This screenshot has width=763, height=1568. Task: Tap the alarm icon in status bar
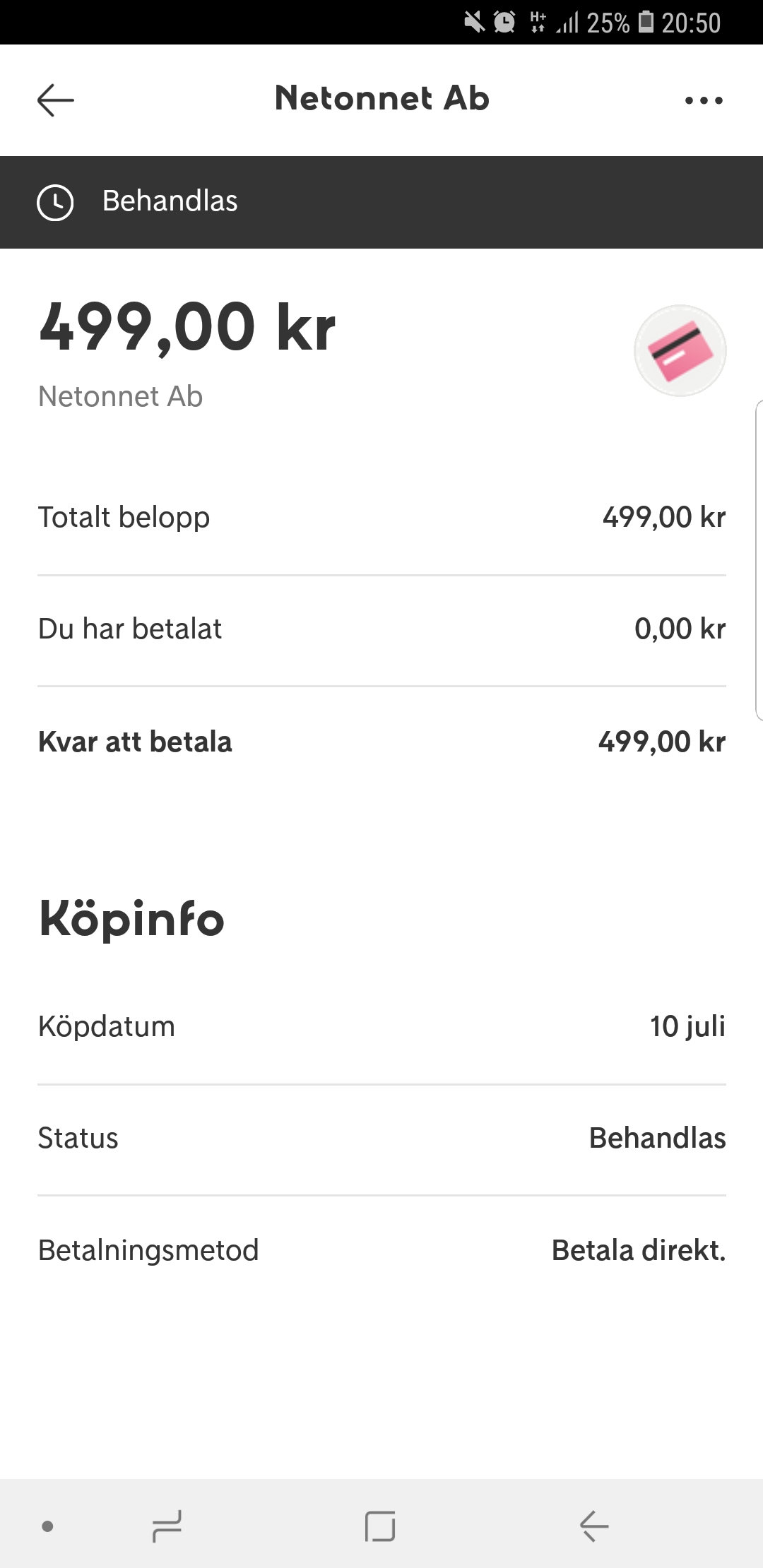point(504,23)
